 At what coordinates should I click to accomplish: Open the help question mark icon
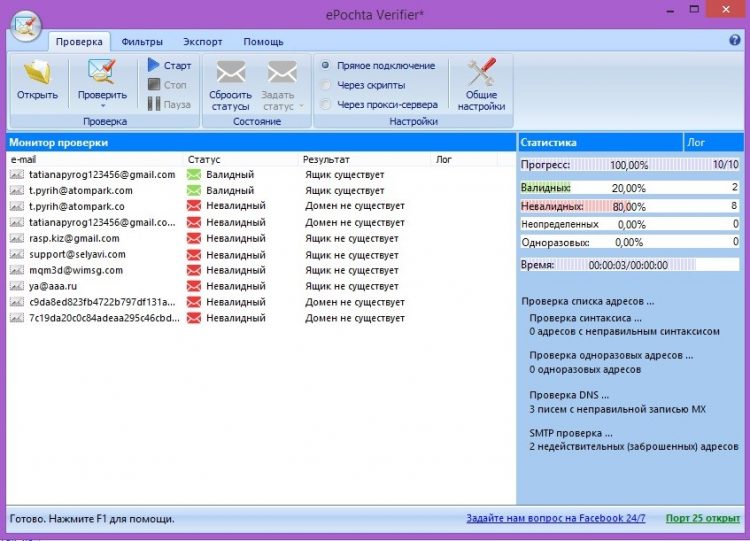tap(735, 40)
